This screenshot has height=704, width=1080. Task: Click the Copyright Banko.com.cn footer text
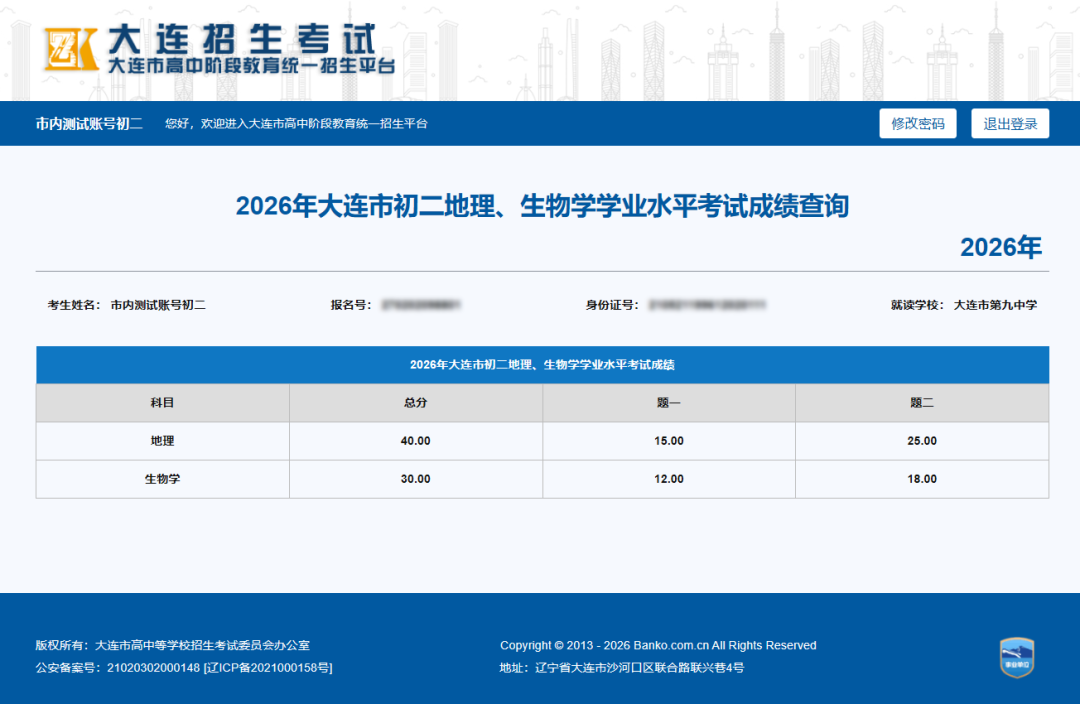pos(658,645)
